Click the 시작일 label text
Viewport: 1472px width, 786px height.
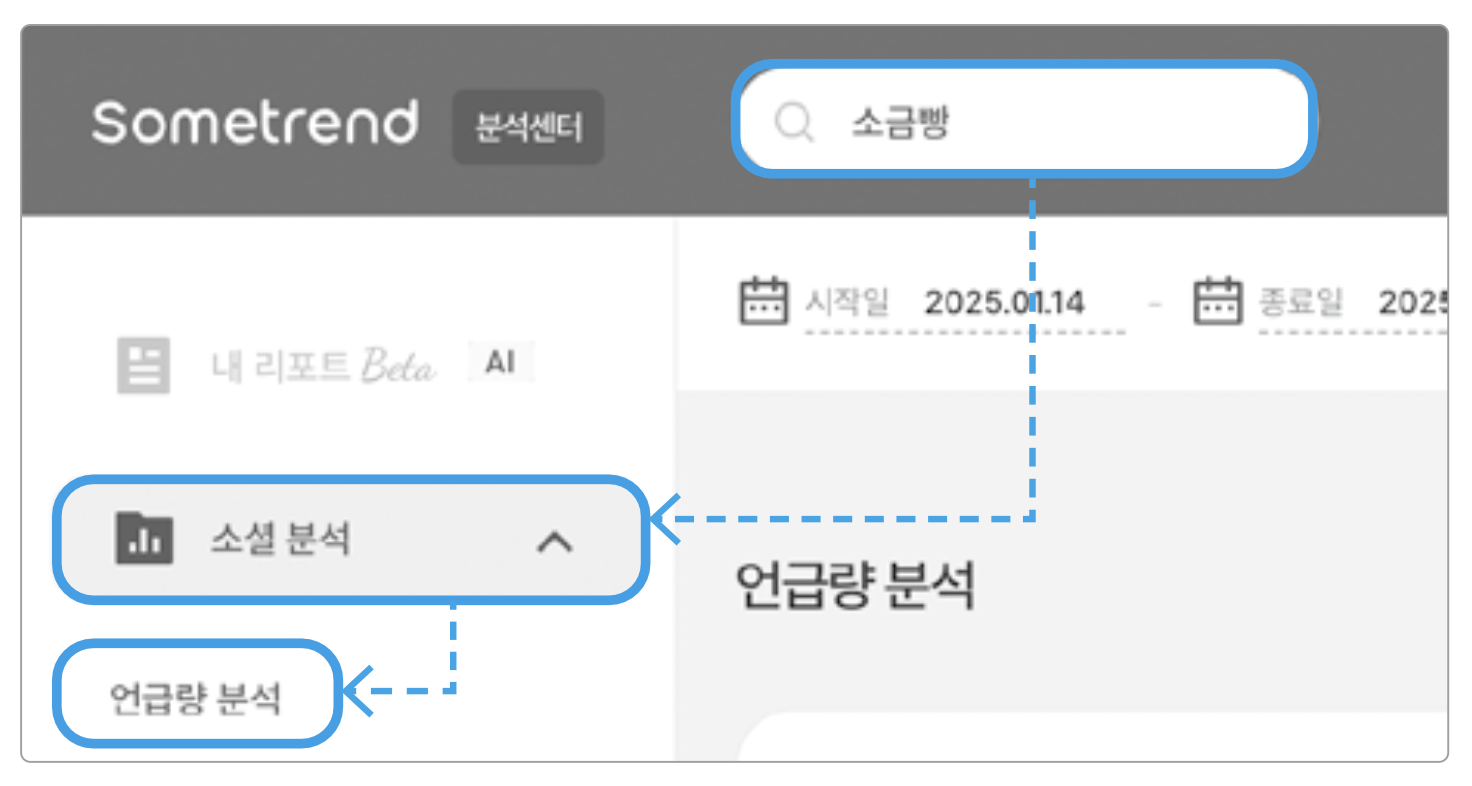pos(847,302)
